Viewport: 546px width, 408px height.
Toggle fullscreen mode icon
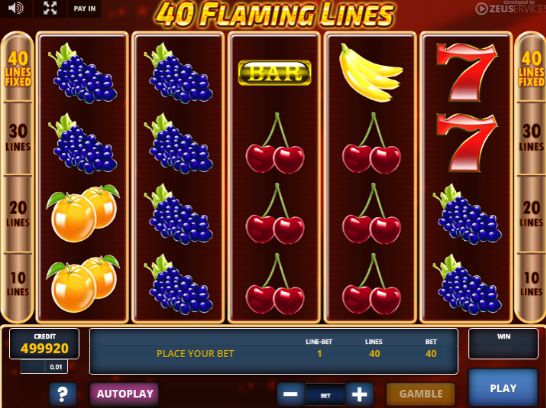click(50, 8)
